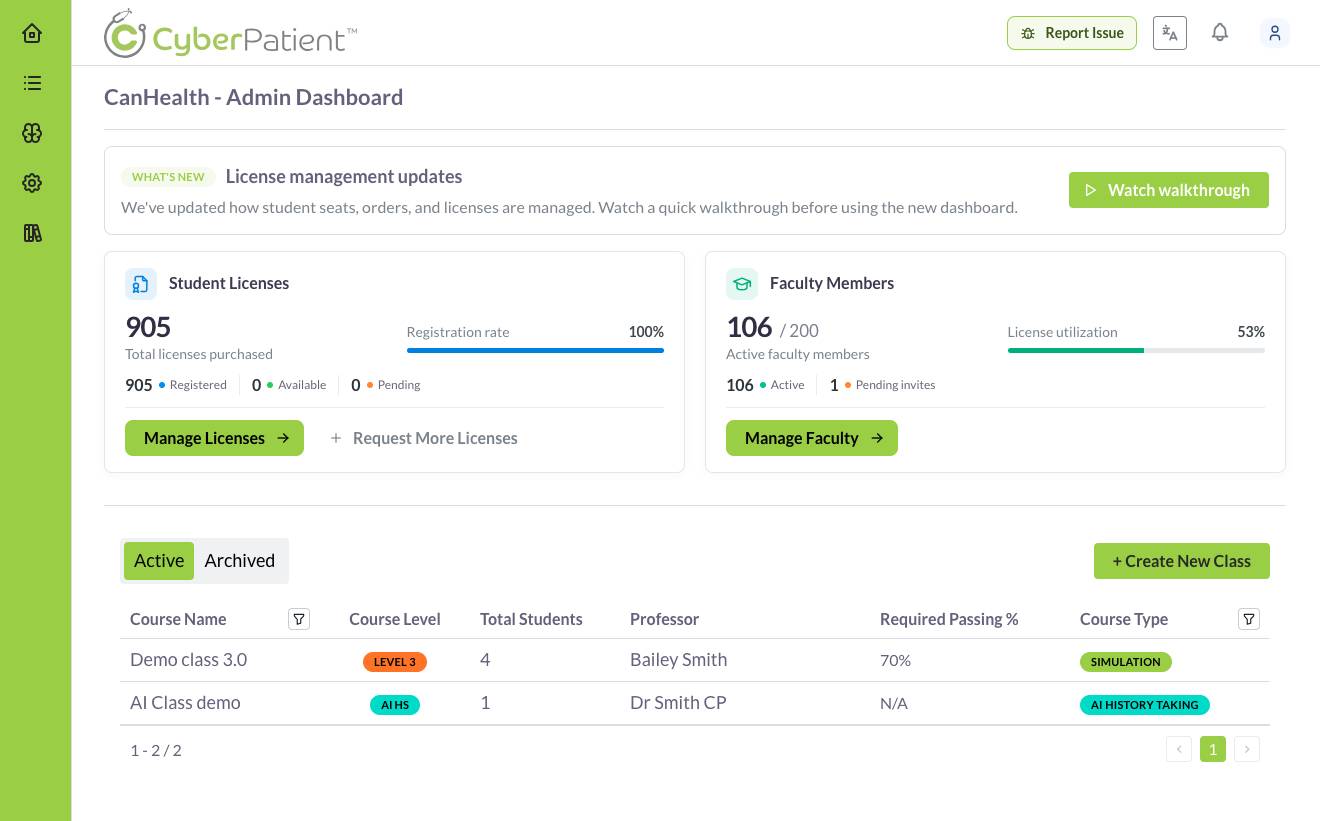Switch to the Archived classes tab
Image resolution: width=1320 pixels, height=821 pixels.
tap(240, 561)
